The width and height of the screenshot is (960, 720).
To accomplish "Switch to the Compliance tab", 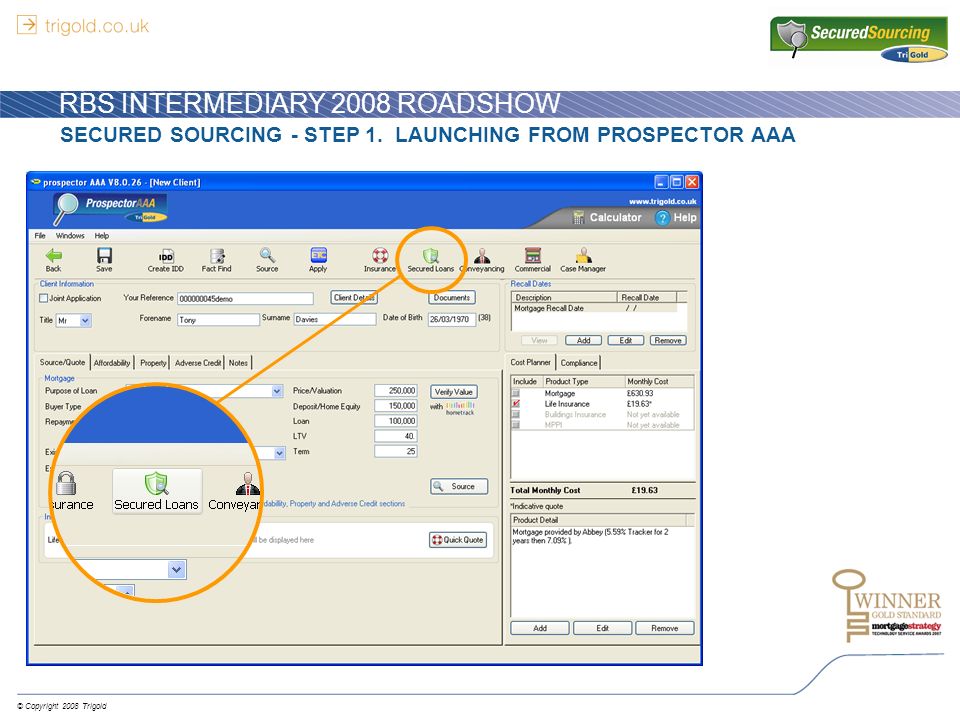I will [x=579, y=363].
